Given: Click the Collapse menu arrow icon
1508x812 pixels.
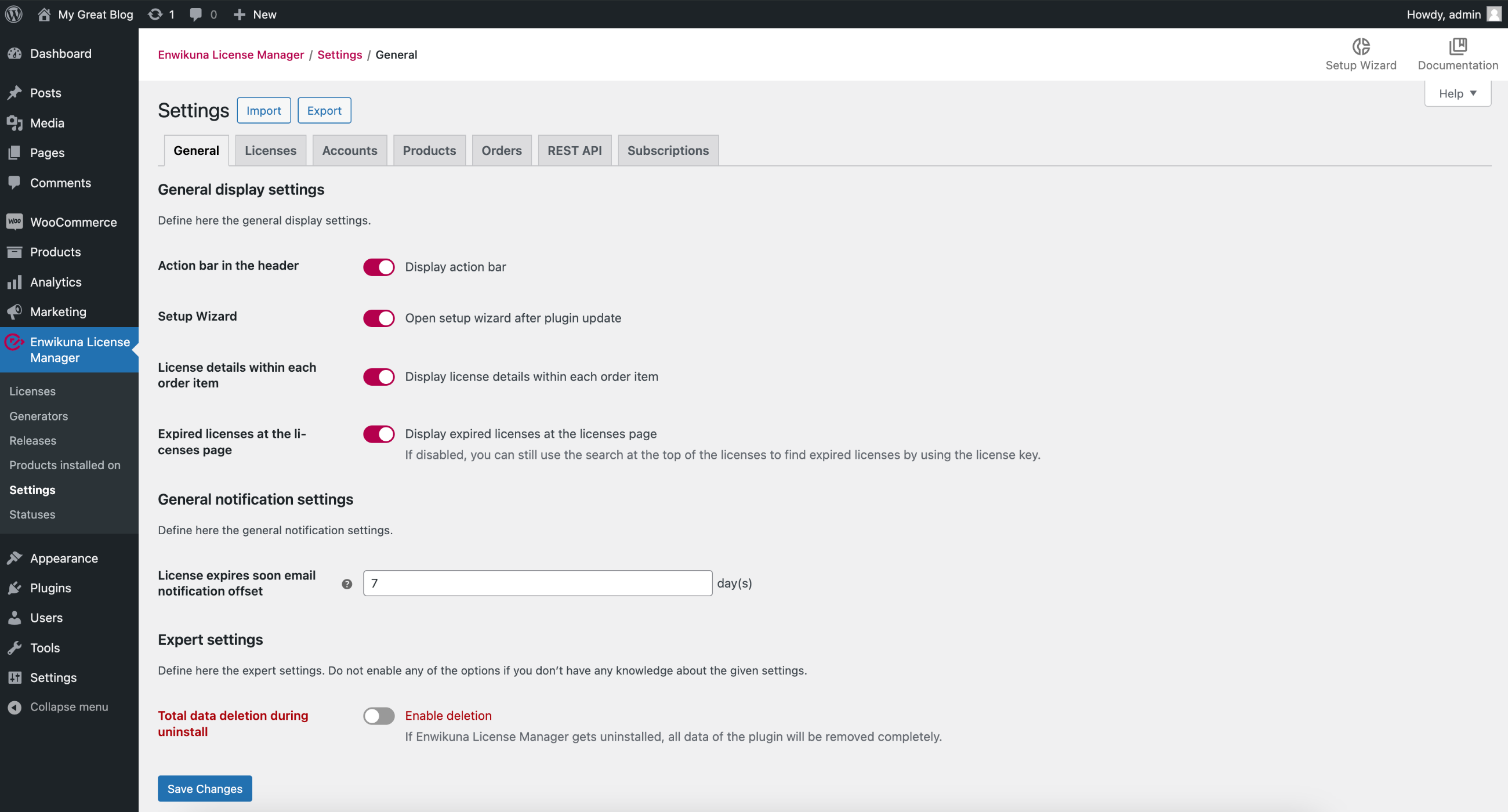Looking at the screenshot, I should tap(14, 707).
